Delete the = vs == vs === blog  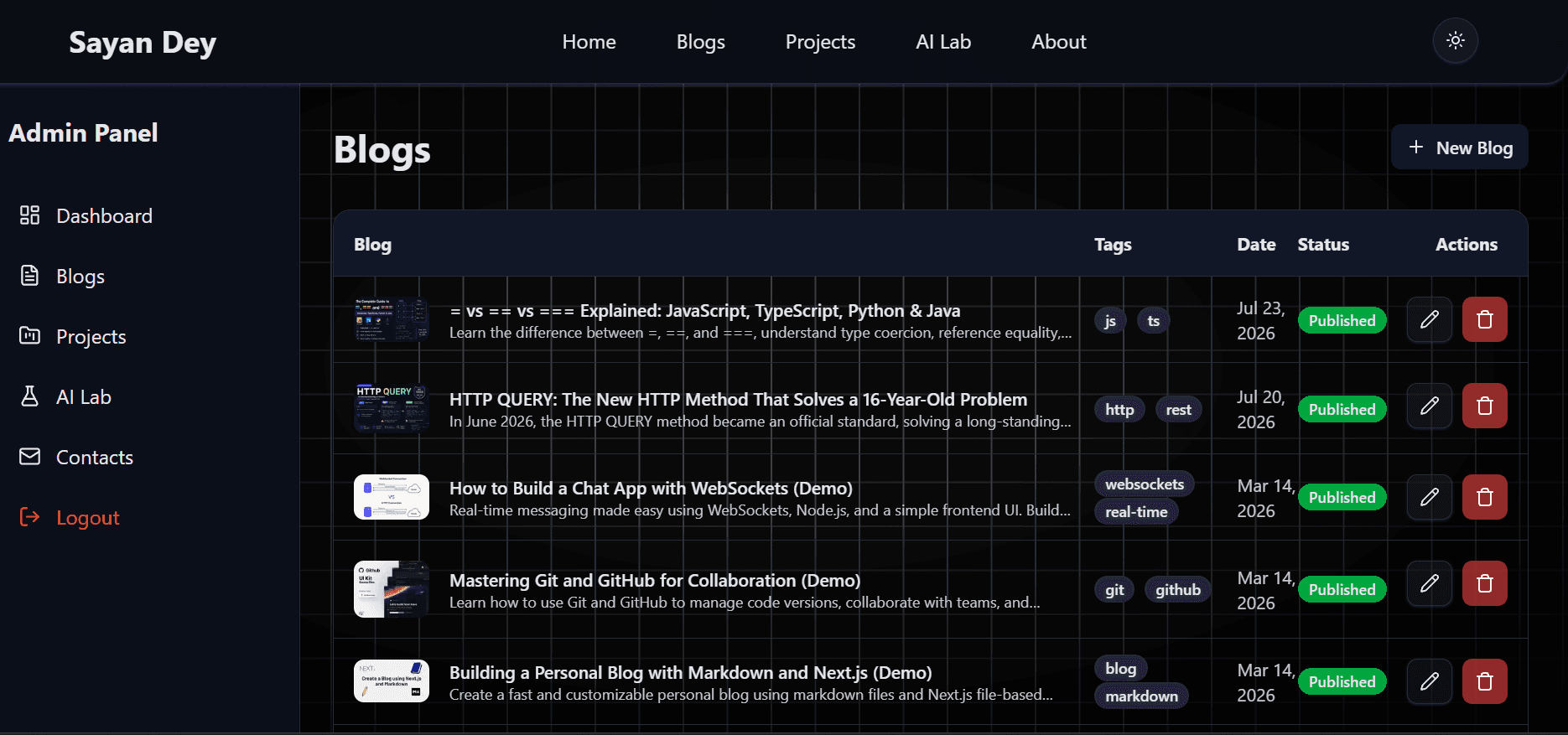pyautogui.click(x=1484, y=319)
